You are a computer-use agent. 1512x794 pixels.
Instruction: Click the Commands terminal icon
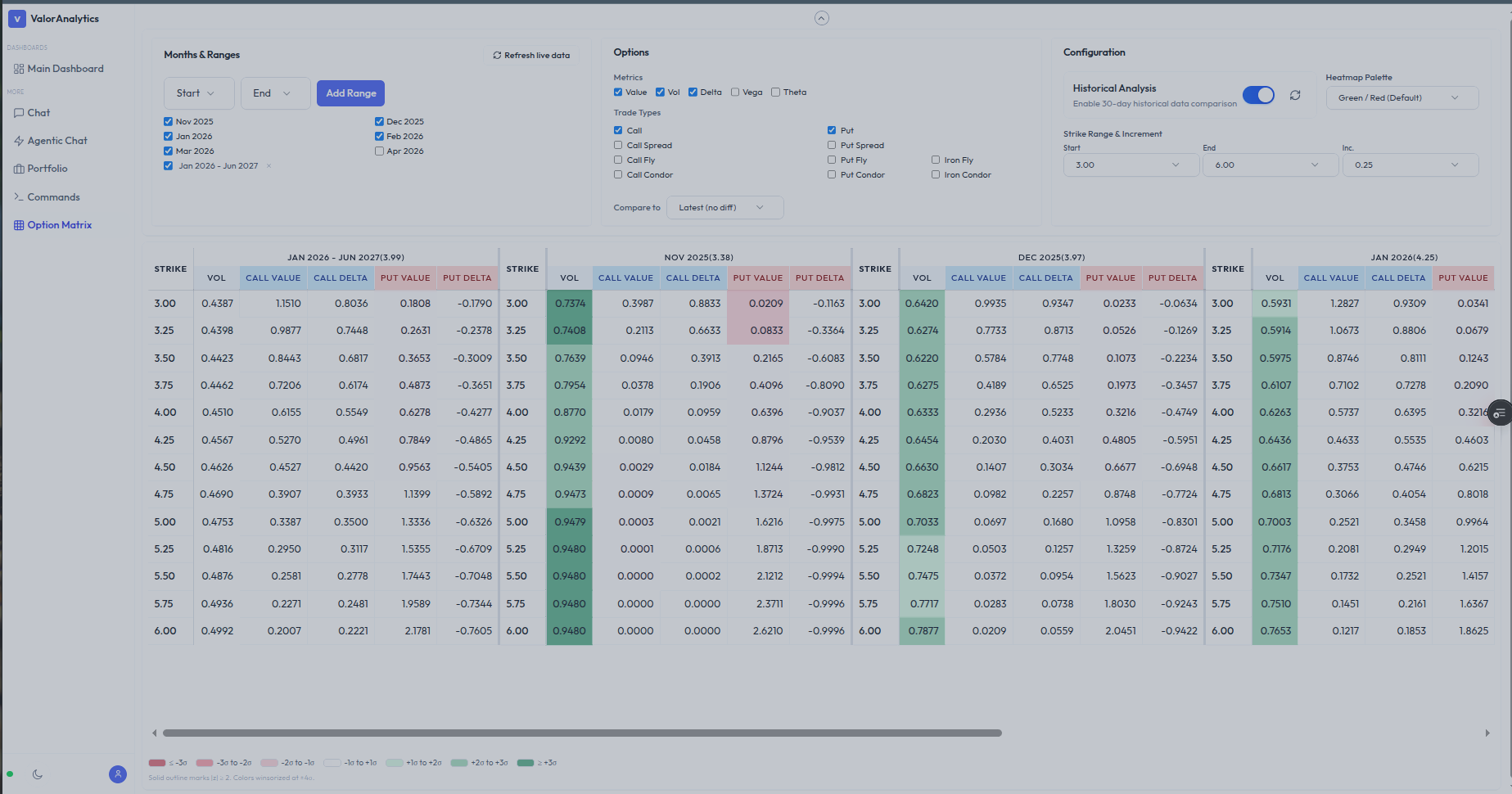pyautogui.click(x=19, y=196)
